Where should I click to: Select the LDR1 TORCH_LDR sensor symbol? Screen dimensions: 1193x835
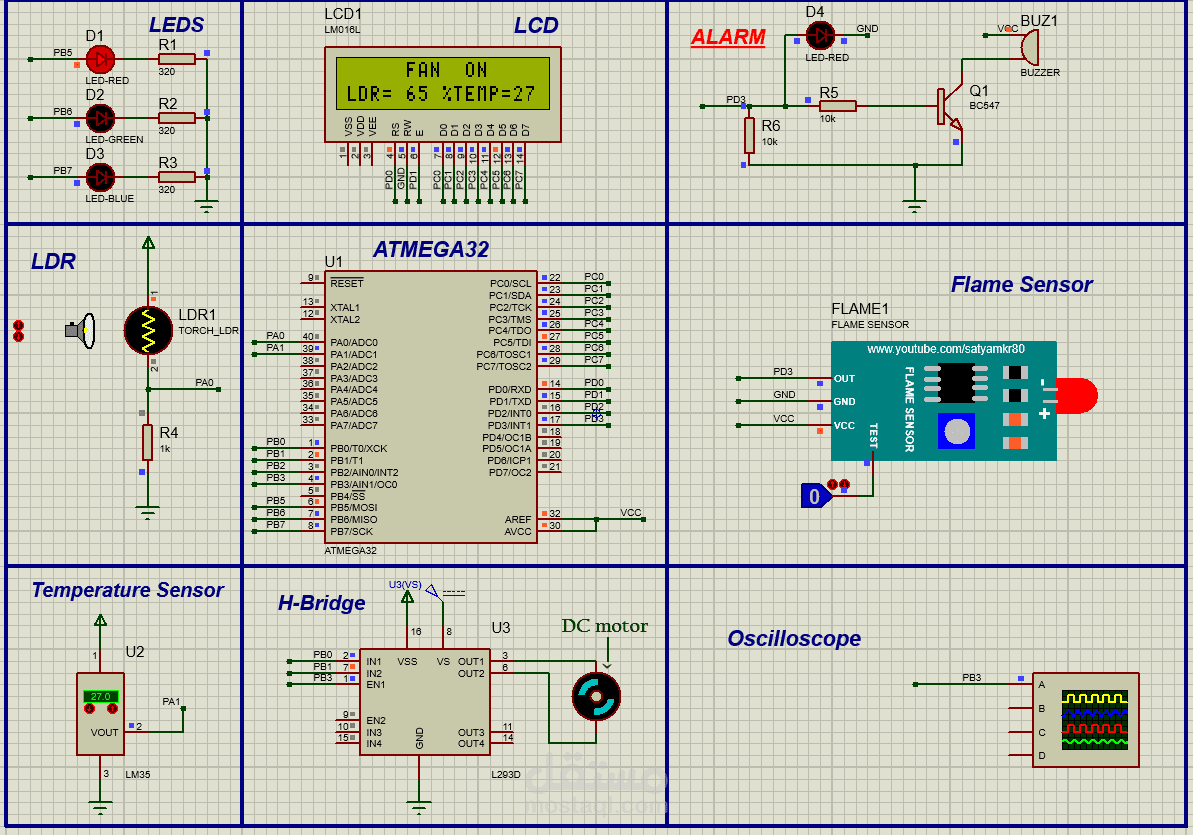tap(148, 330)
